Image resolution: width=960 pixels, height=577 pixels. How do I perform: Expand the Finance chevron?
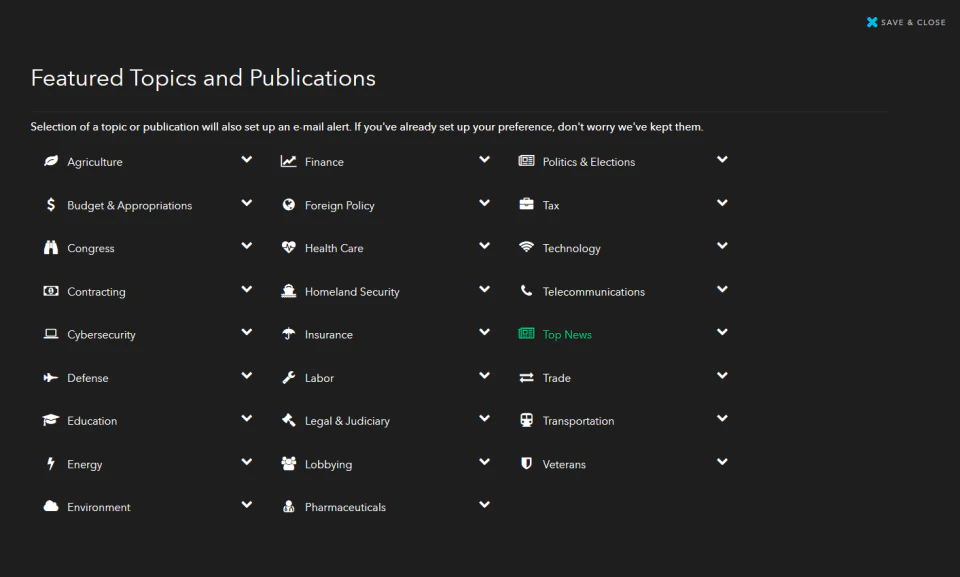[484, 159]
